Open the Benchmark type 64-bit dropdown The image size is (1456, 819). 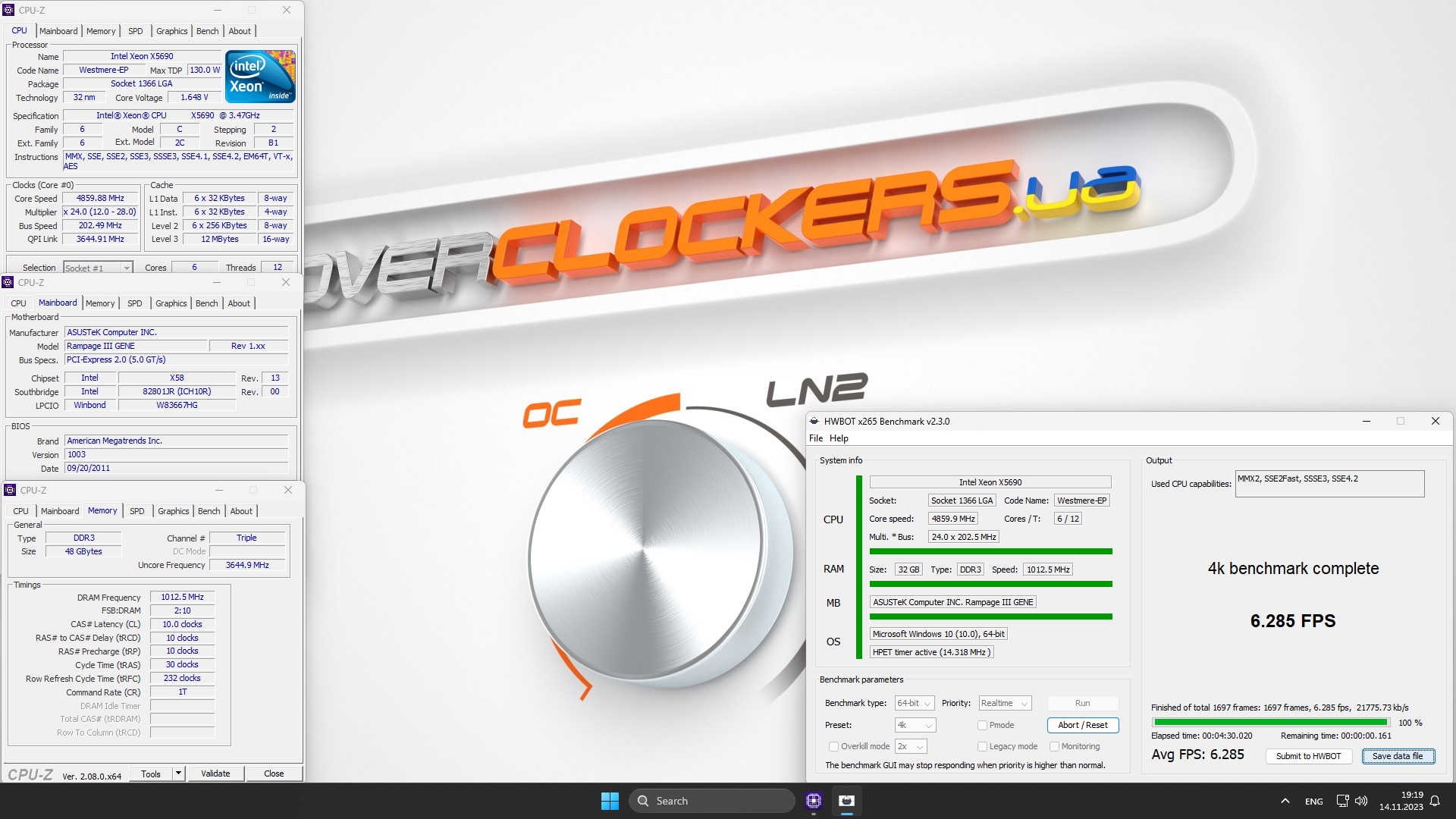point(915,703)
